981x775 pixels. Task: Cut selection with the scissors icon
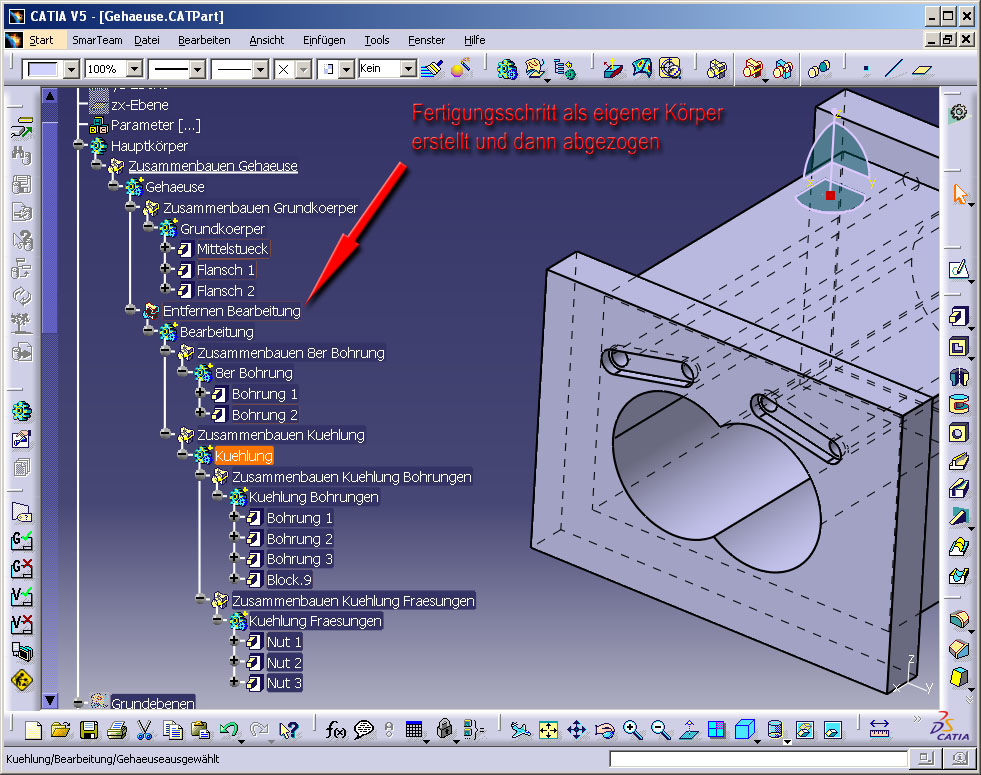[145, 730]
